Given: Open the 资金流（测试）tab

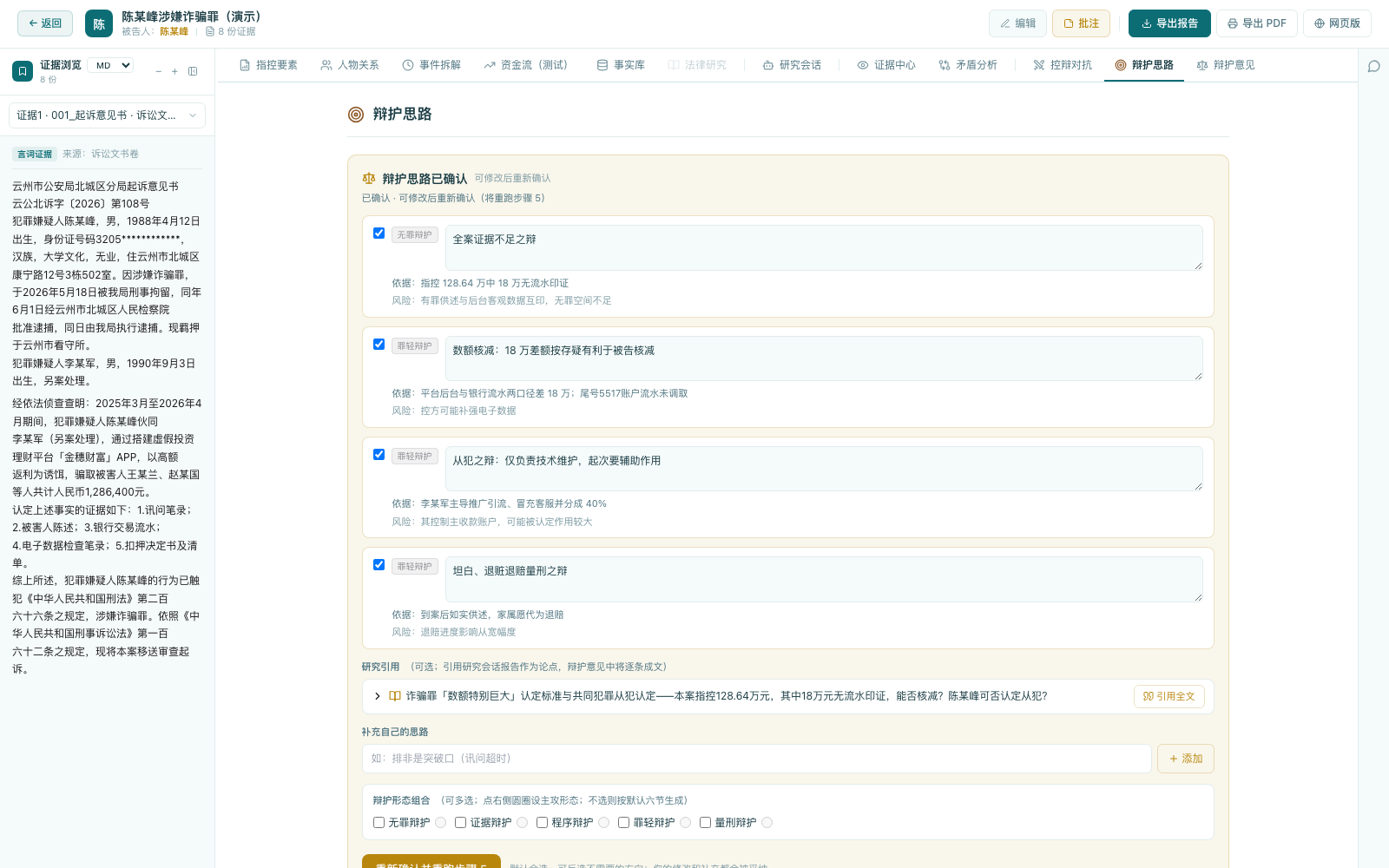Looking at the screenshot, I should (x=526, y=65).
